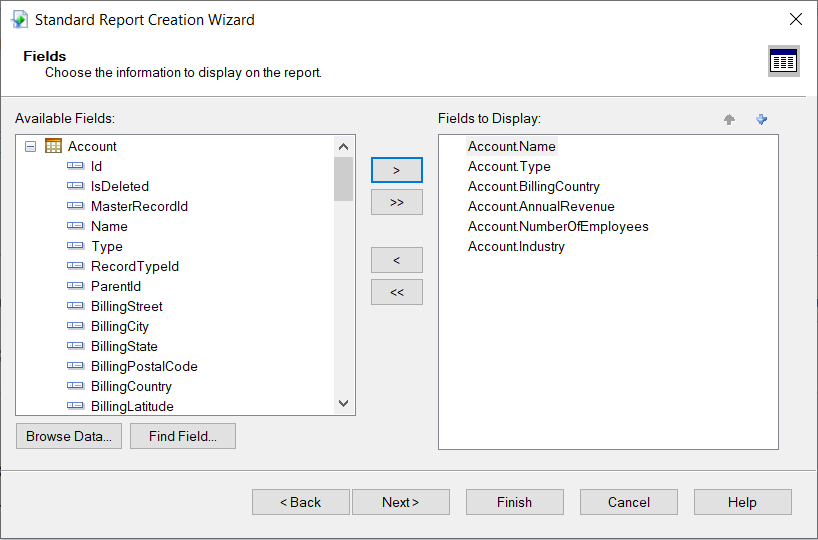This screenshot has height=540, width=818.
Task: Click the report table icon in header
Action: click(x=783, y=61)
